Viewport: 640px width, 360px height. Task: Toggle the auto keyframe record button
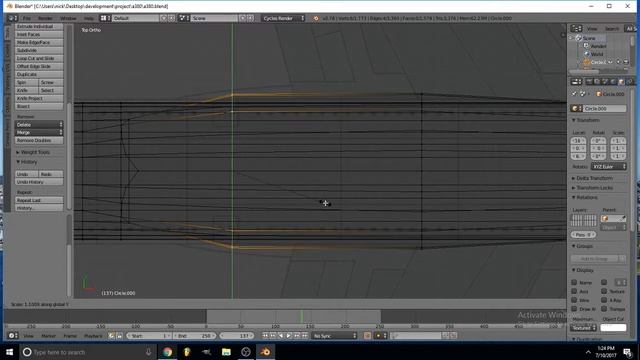[367, 336]
